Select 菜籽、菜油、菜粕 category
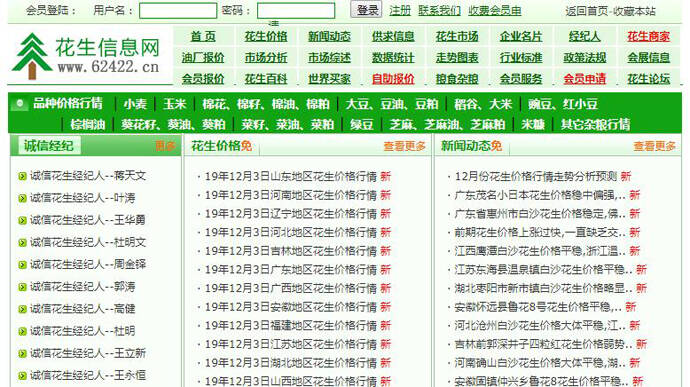 (x=287, y=125)
